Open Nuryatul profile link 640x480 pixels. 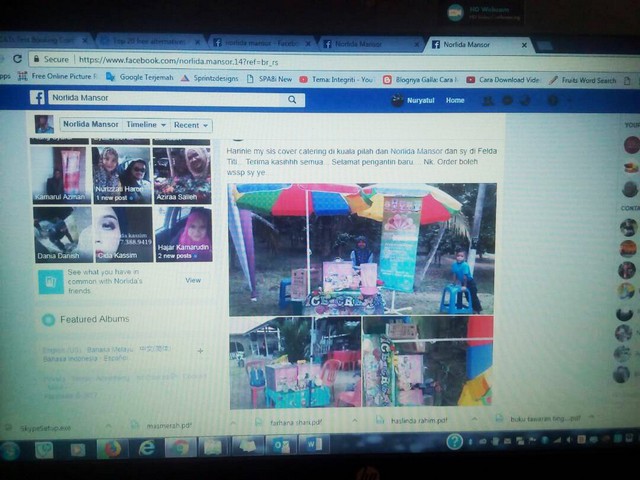tap(419, 100)
